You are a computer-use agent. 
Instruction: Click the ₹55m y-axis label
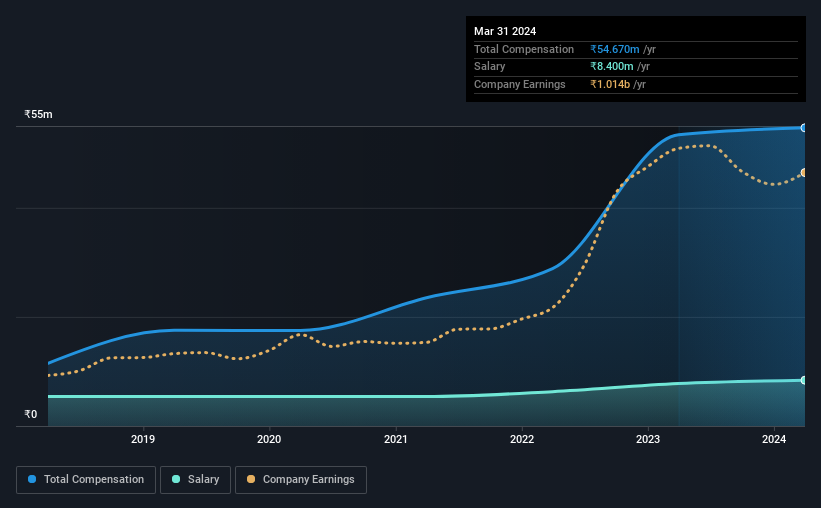tap(38, 114)
